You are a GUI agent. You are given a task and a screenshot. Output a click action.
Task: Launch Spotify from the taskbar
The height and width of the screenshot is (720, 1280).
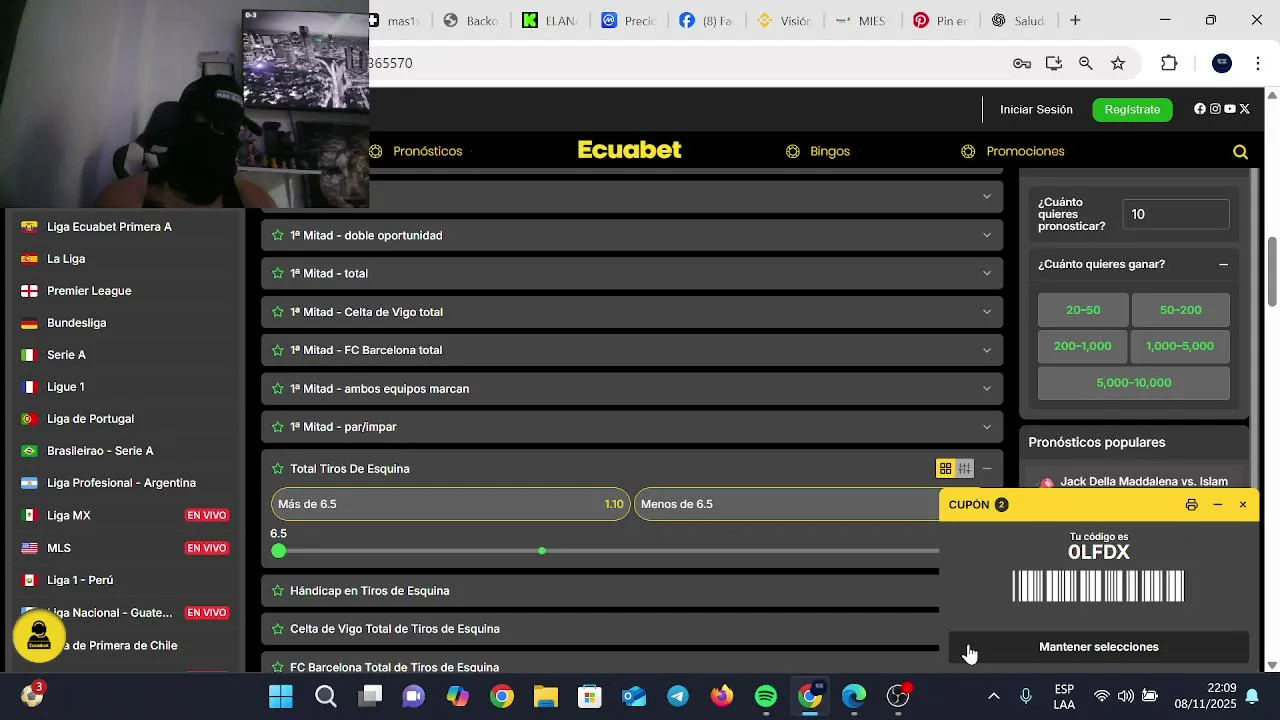click(x=766, y=696)
